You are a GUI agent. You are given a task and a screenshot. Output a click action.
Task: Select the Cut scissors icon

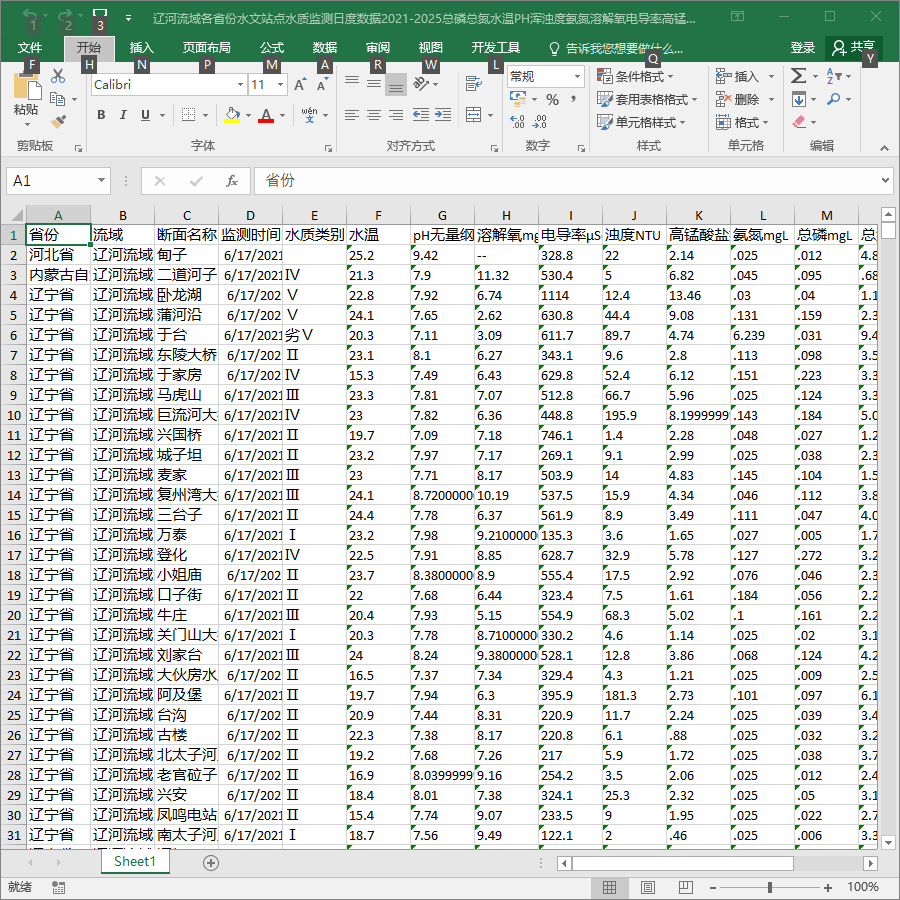[x=58, y=76]
